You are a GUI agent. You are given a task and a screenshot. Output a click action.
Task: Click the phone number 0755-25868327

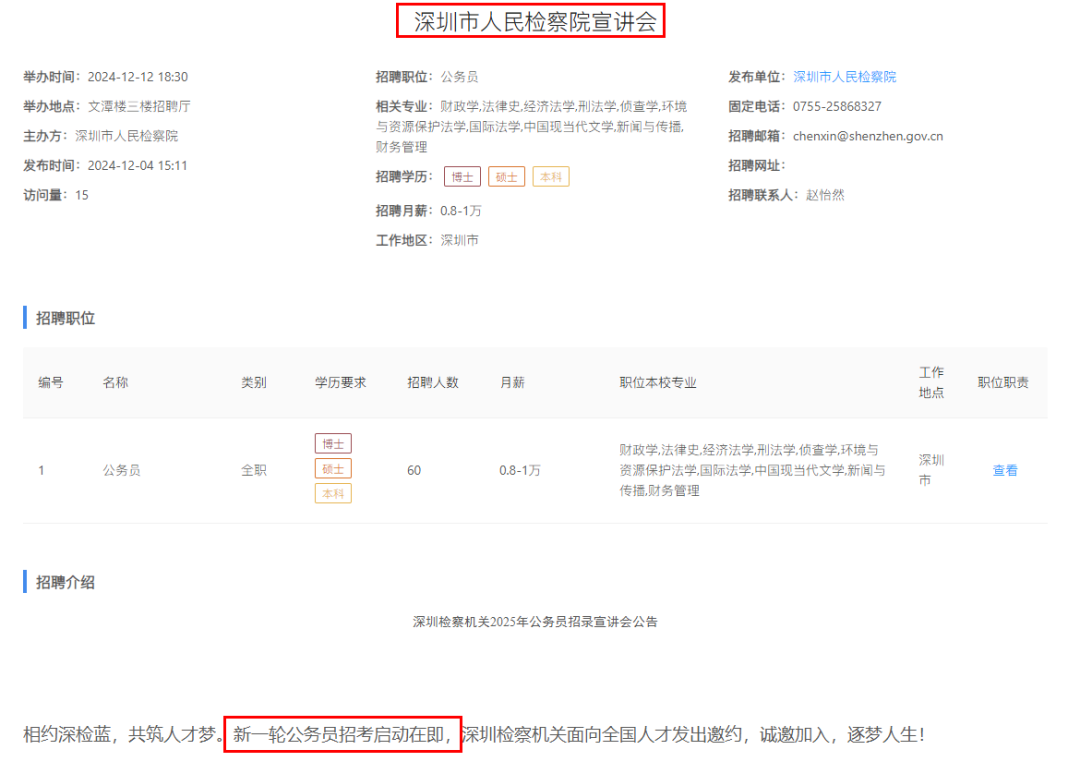[x=837, y=106]
